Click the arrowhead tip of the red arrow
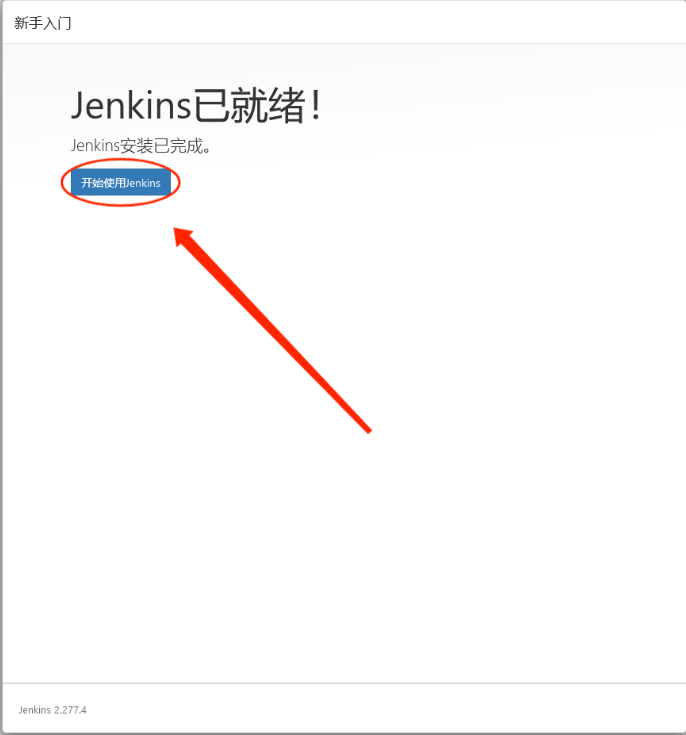The height and width of the screenshot is (735, 686). click(178, 232)
